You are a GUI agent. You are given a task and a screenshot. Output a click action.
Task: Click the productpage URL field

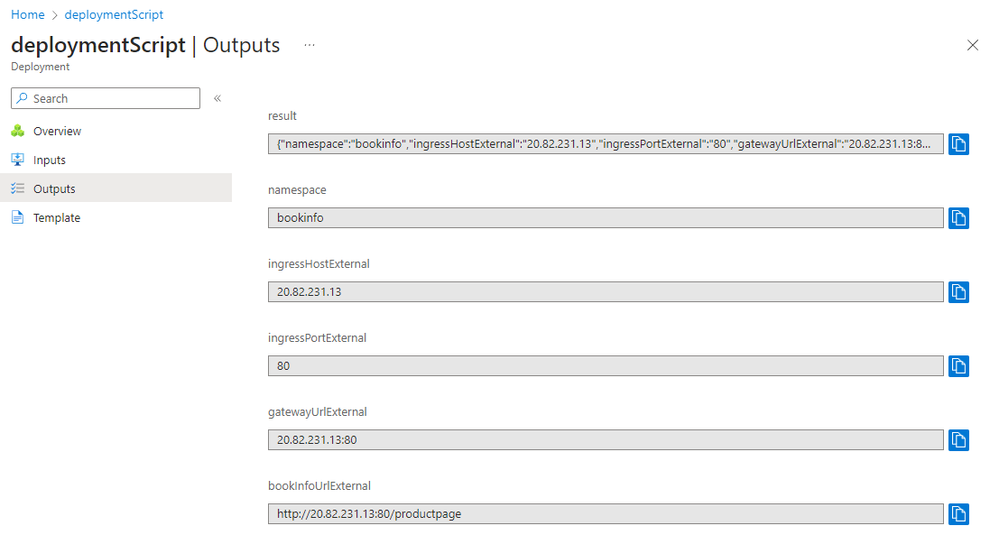pyautogui.click(x=605, y=514)
